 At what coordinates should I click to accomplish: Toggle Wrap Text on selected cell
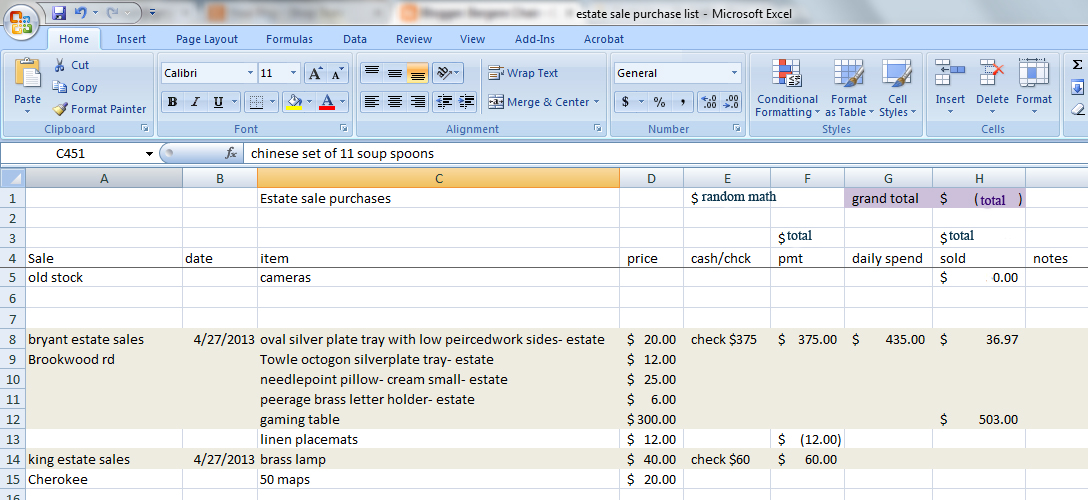click(x=523, y=73)
